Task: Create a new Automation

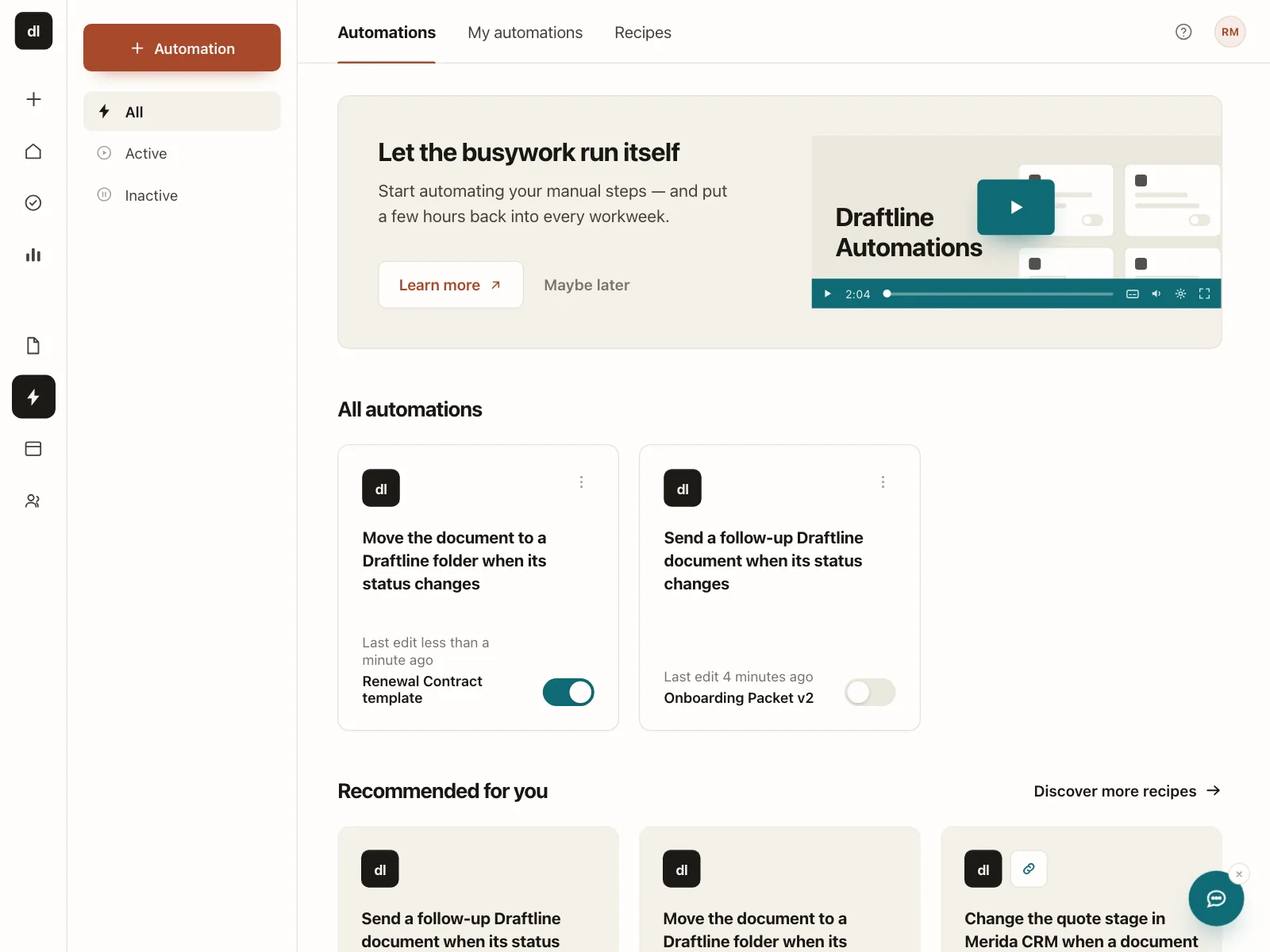Action: [182, 48]
